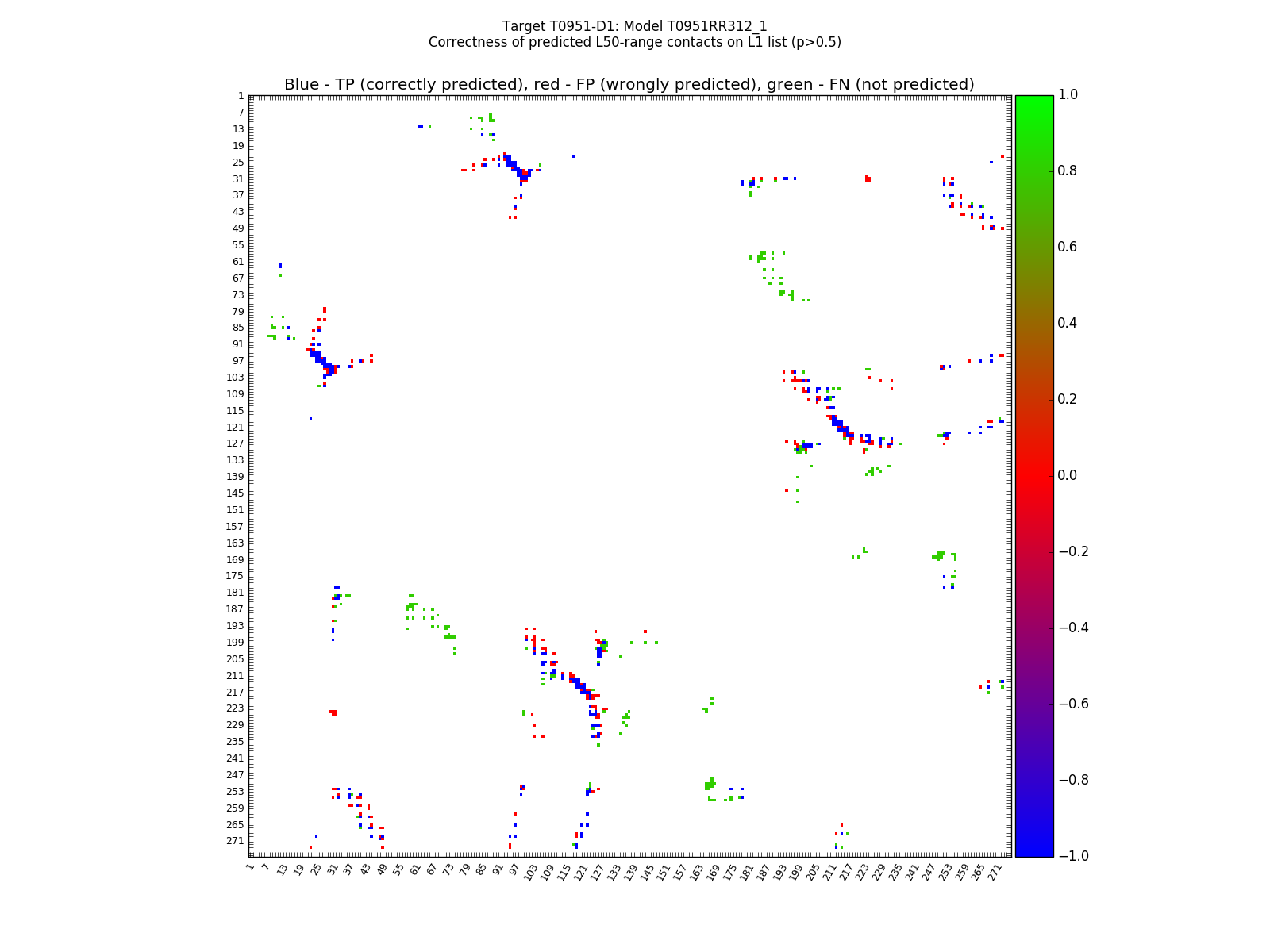This screenshot has height=952, width=1270.
Task: Click the y-axis tick label 271
Action: coord(234,841)
